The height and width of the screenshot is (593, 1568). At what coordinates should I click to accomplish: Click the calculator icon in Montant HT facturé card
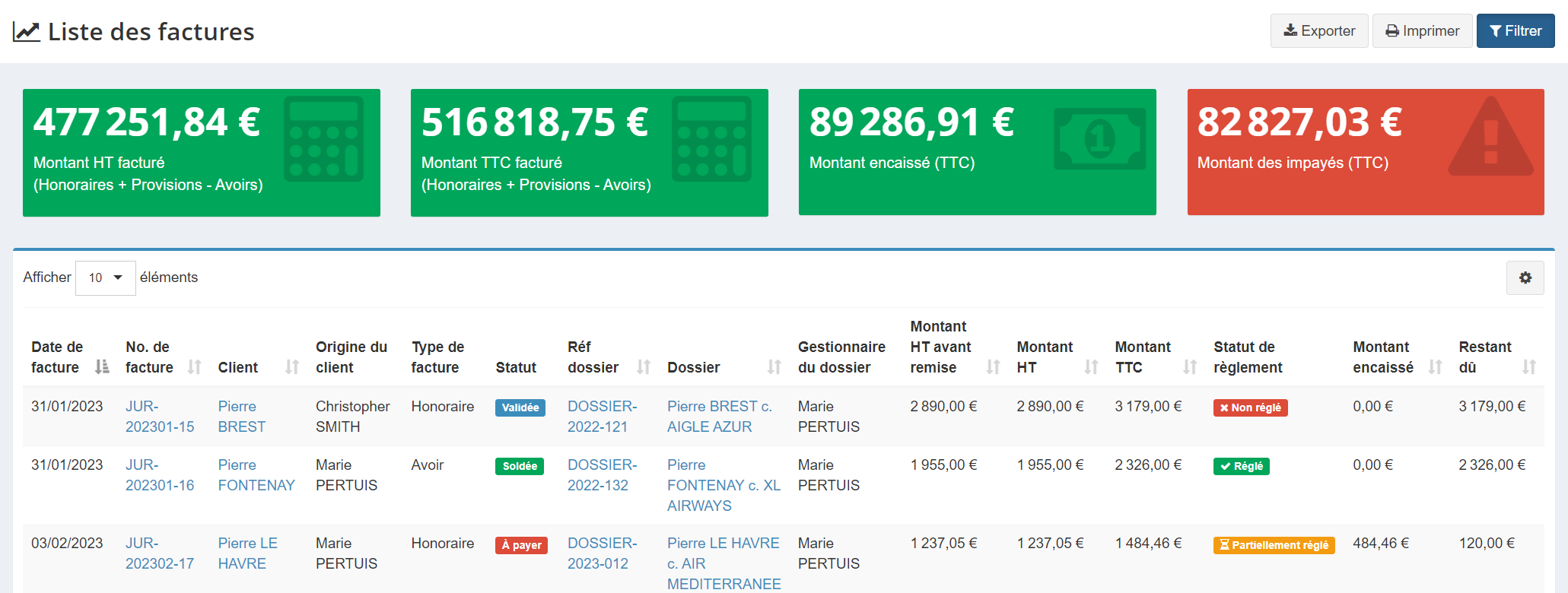[323, 138]
